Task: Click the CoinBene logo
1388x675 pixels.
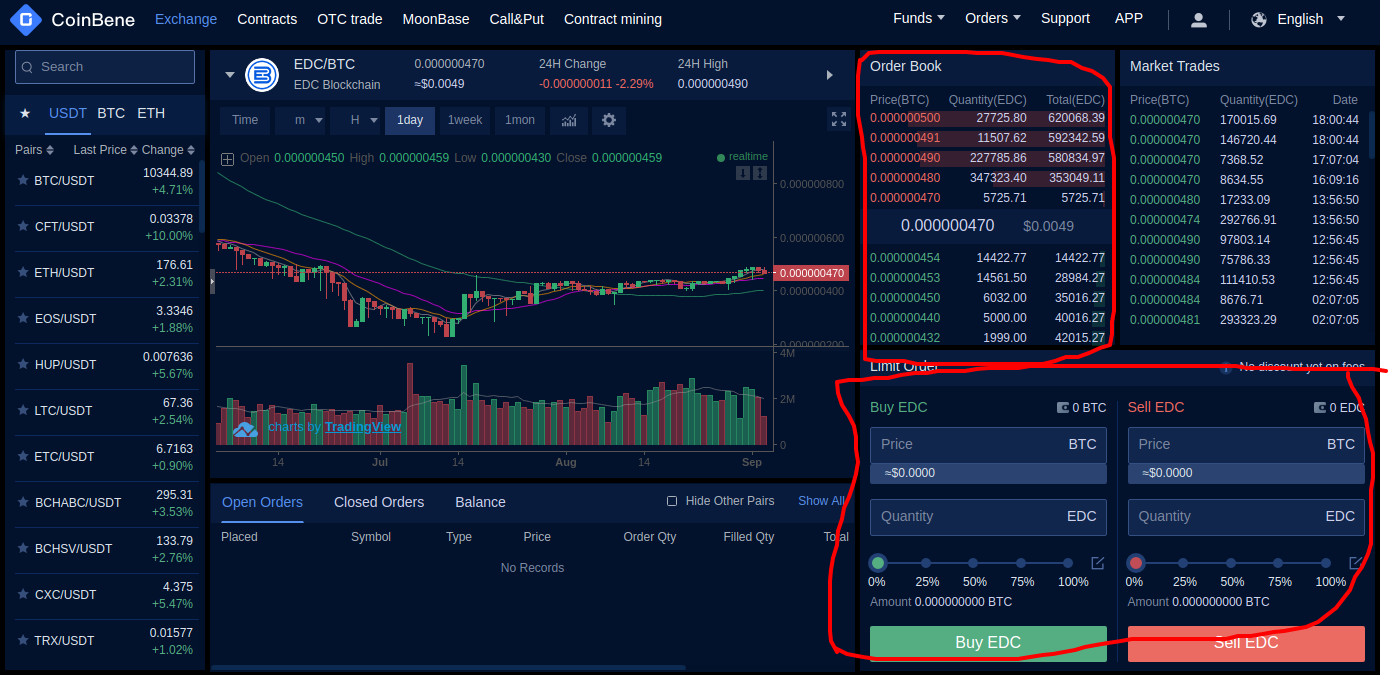Action: (72, 19)
